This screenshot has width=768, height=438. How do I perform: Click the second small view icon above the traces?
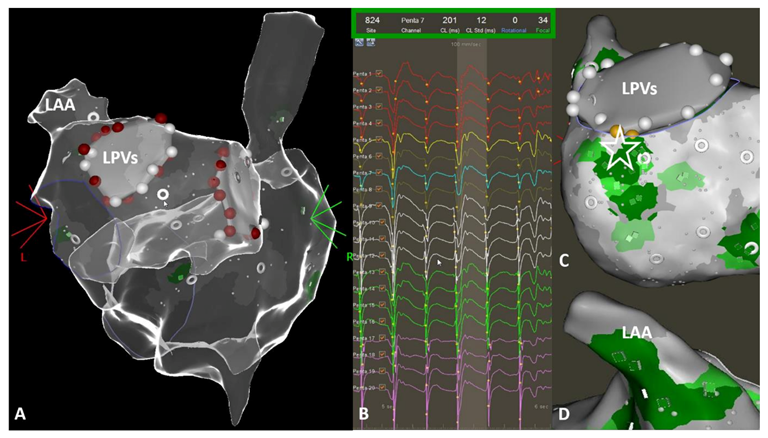tap(370, 43)
